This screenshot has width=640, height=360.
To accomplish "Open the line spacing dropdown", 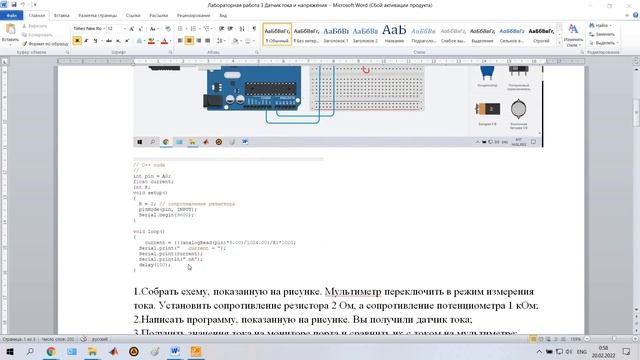I will (x=221, y=41).
